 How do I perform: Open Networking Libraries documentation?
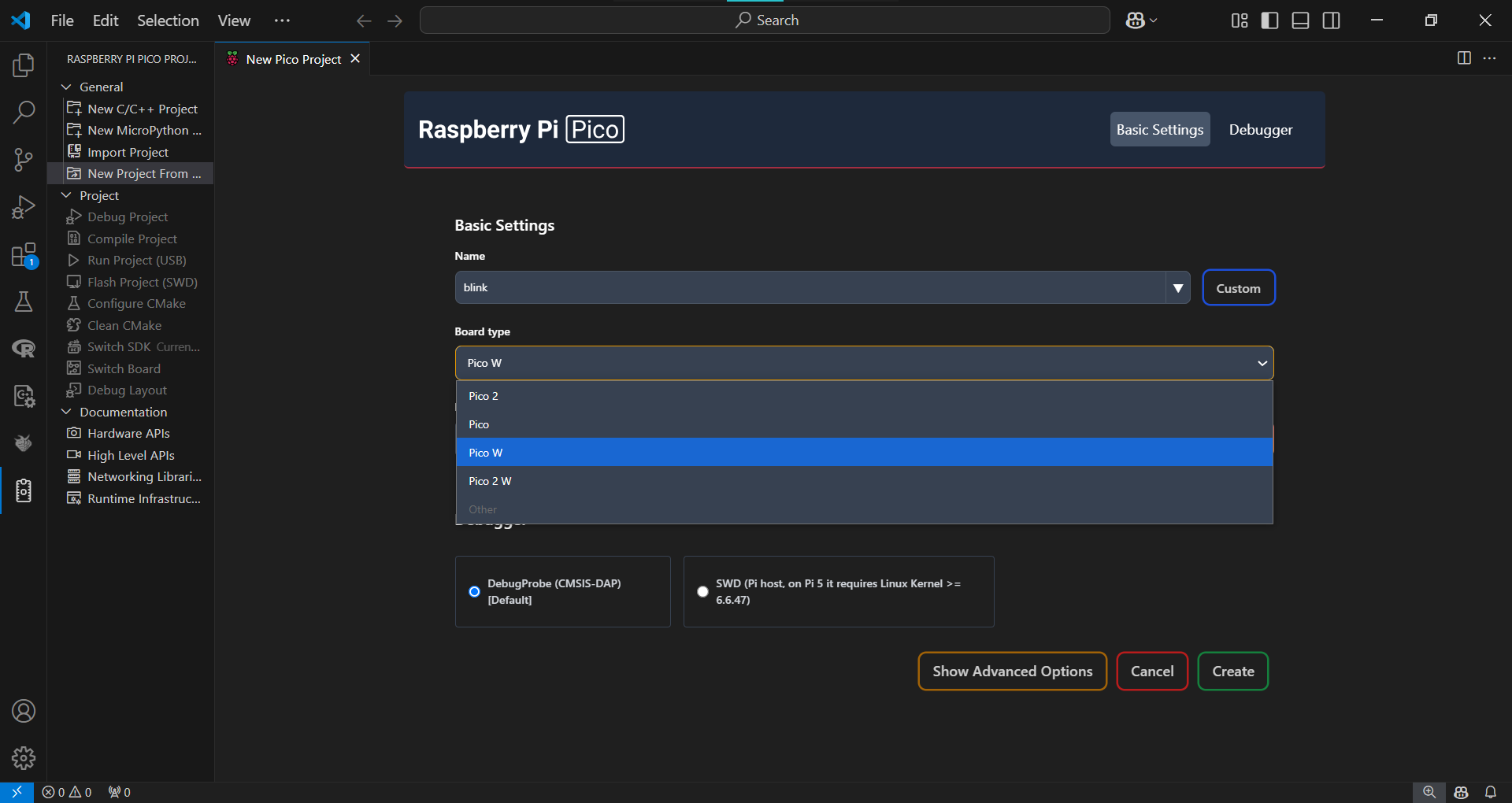[131, 476]
